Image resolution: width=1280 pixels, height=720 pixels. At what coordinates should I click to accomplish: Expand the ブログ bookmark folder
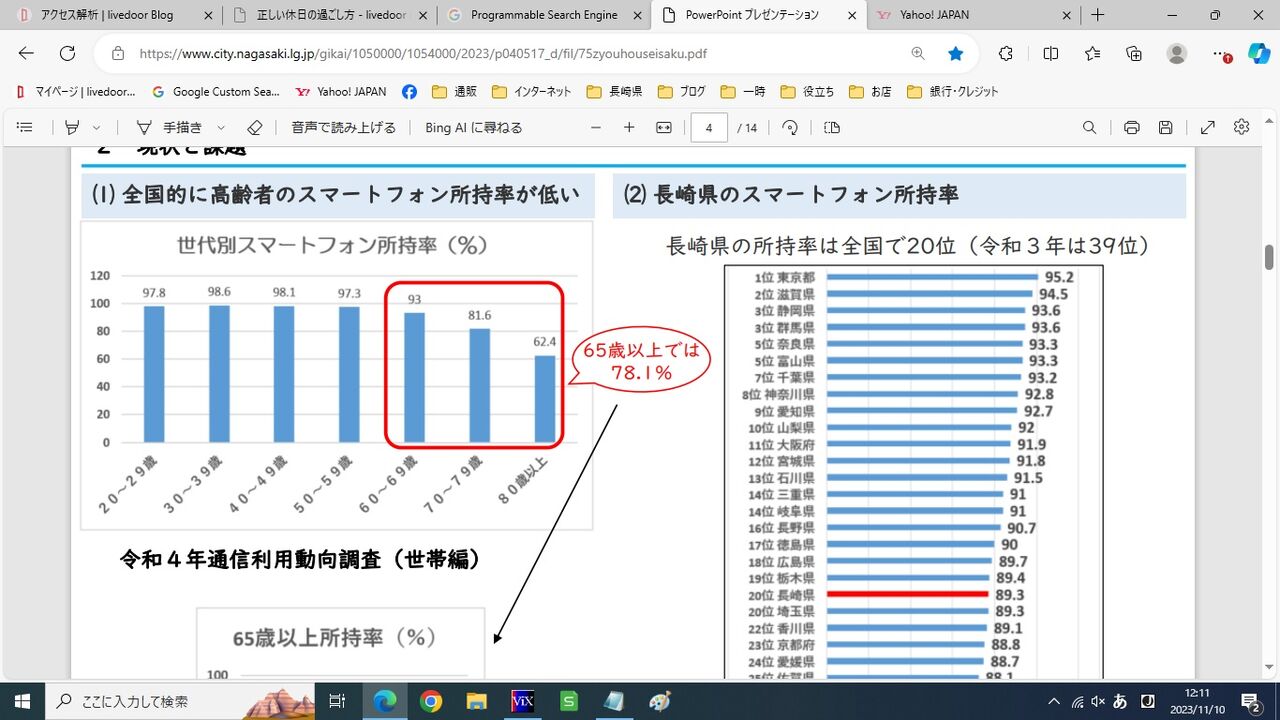(x=682, y=91)
